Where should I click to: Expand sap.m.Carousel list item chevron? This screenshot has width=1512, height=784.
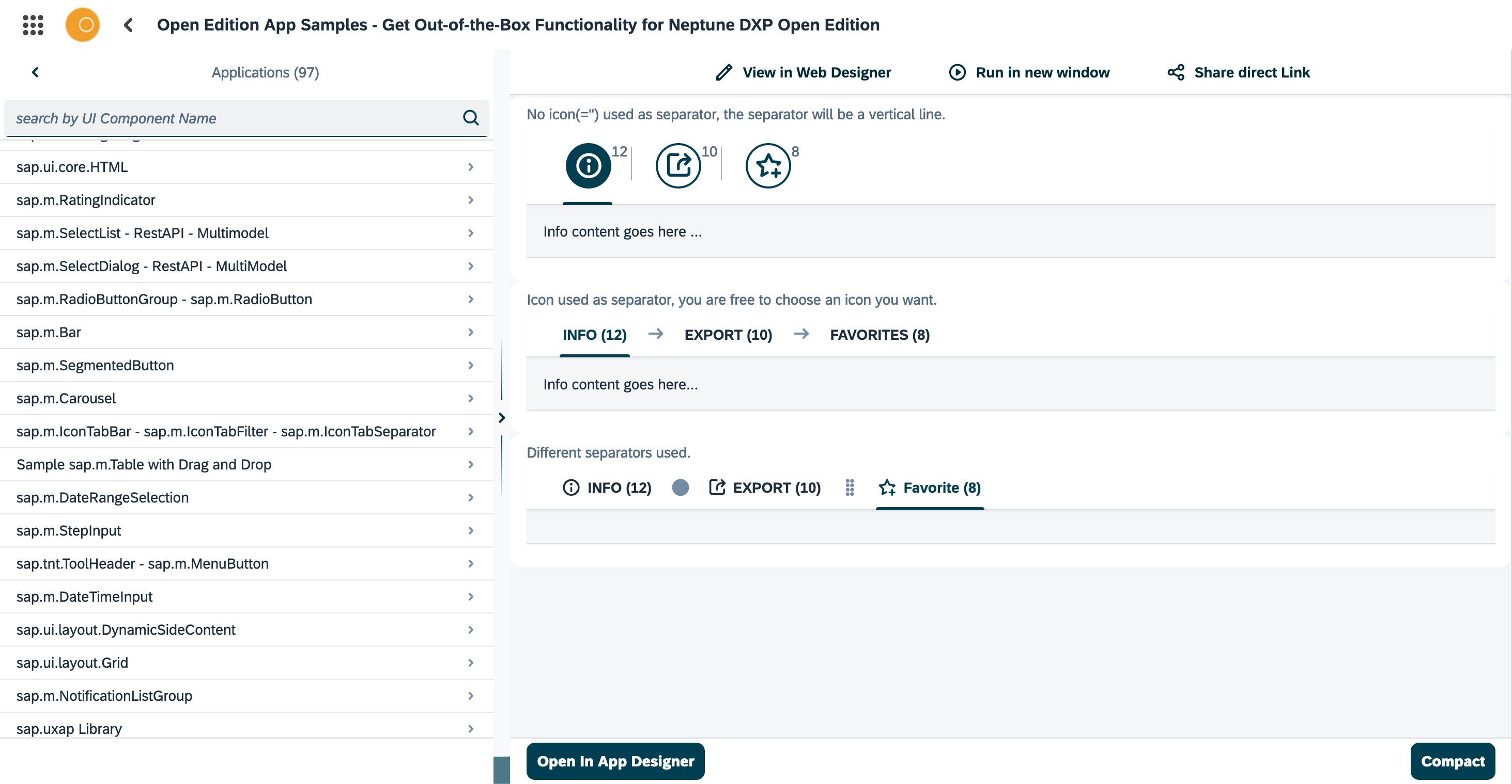(x=470, y=398)
